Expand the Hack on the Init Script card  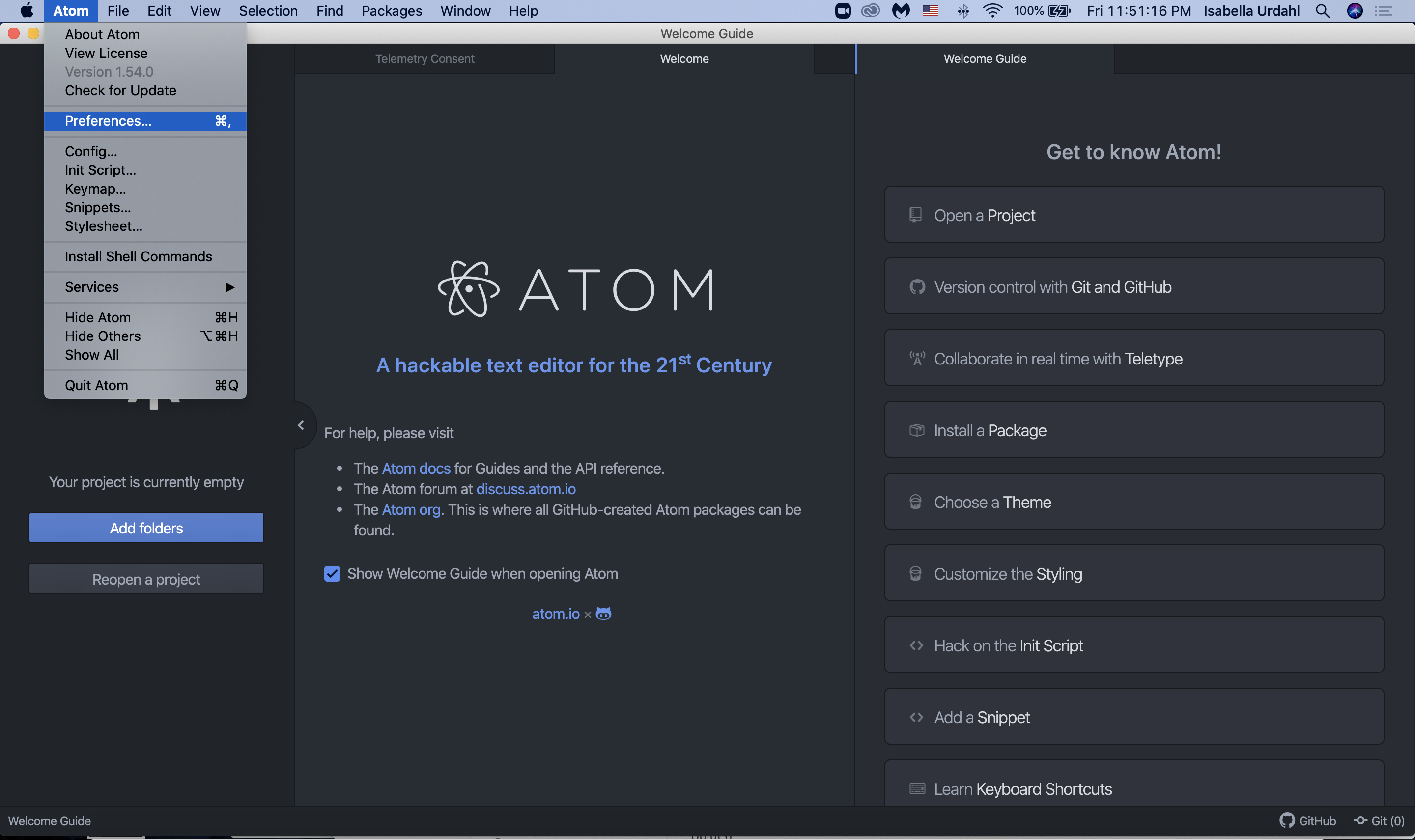point(1133,645)
